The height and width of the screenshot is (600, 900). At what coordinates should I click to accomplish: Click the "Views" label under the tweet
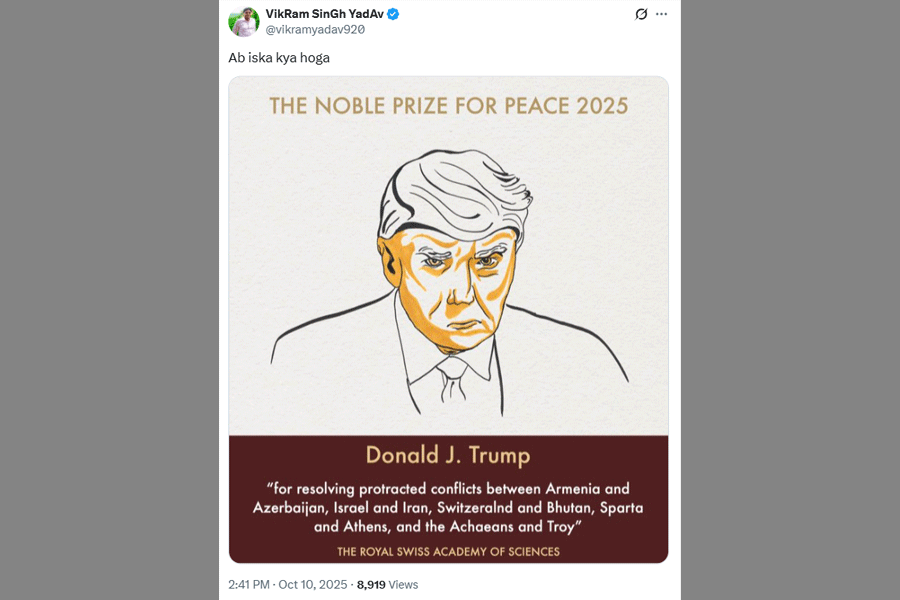[403, 585]
